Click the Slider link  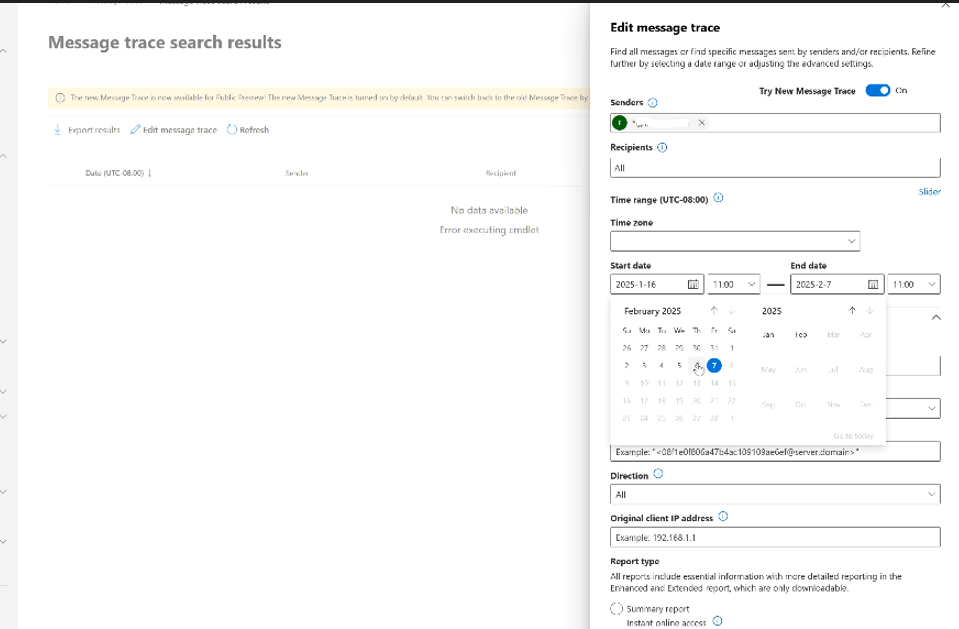pos(930,192)
